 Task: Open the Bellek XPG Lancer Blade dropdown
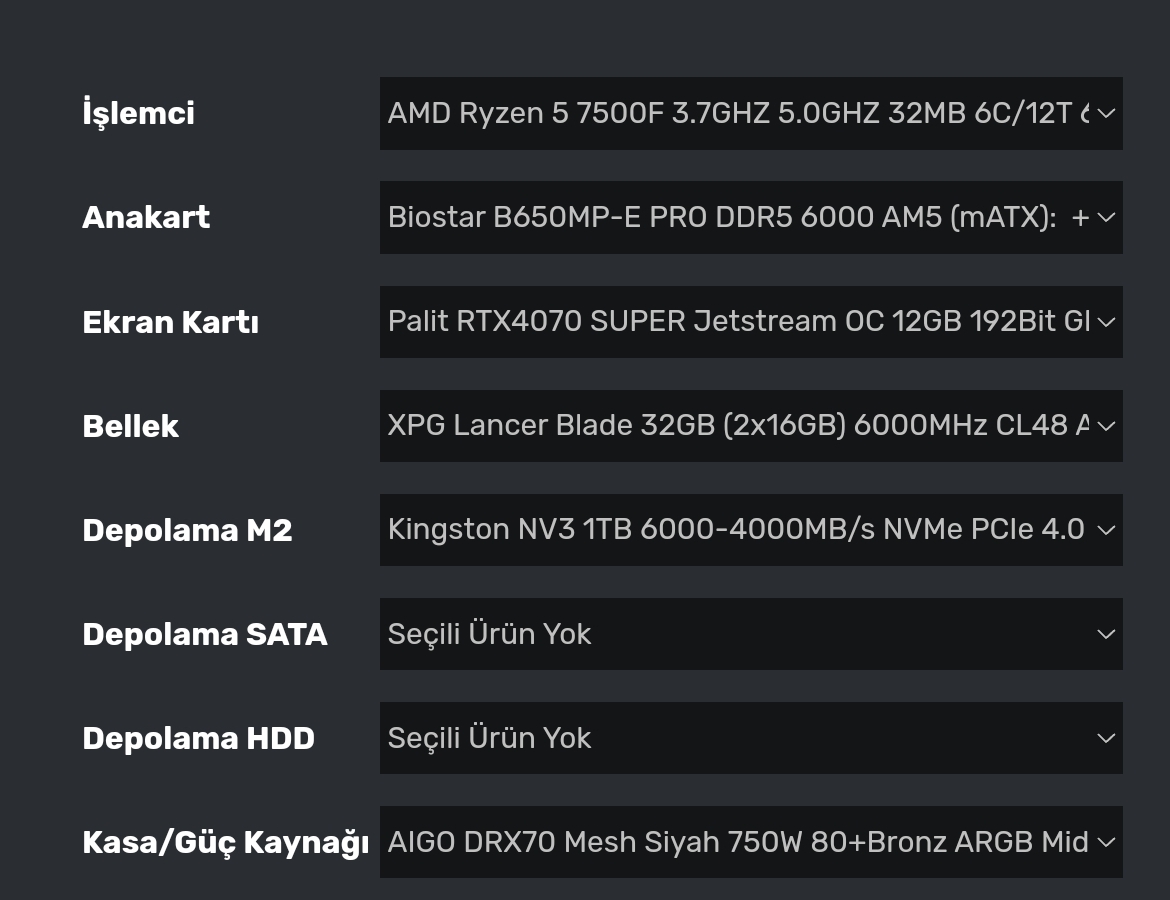[x=738, y=425]
